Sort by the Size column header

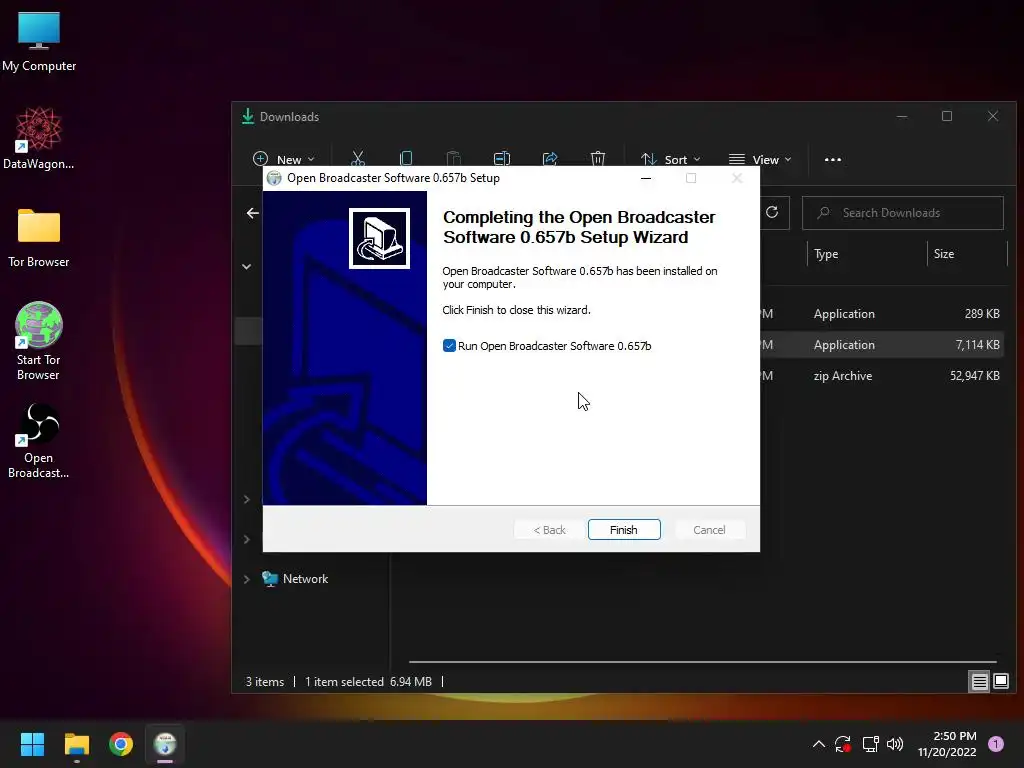(967, 254)
